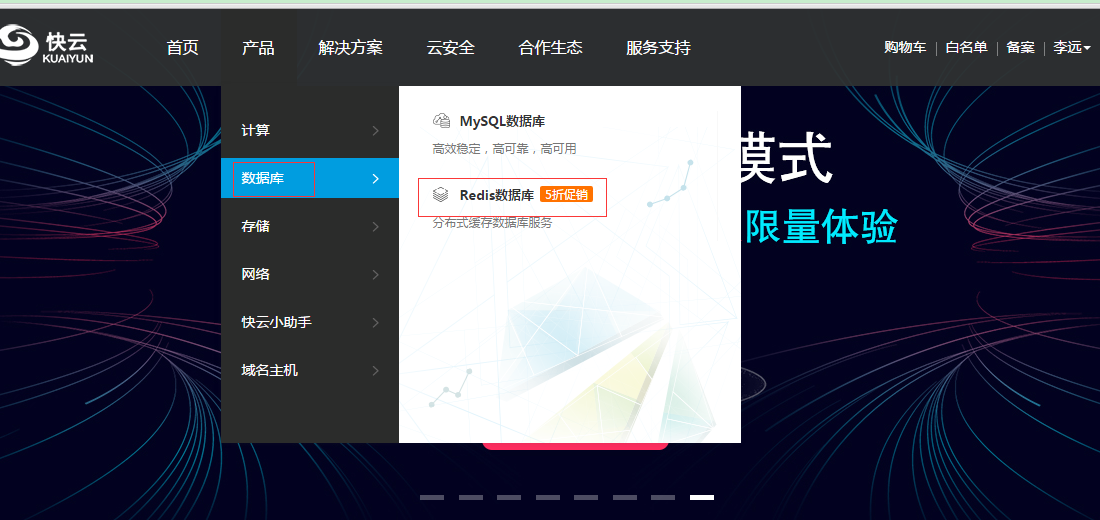Screen dimensions: 1100x520
Task: Click the MySQL database cloud icon
Action: pos(441,121)
